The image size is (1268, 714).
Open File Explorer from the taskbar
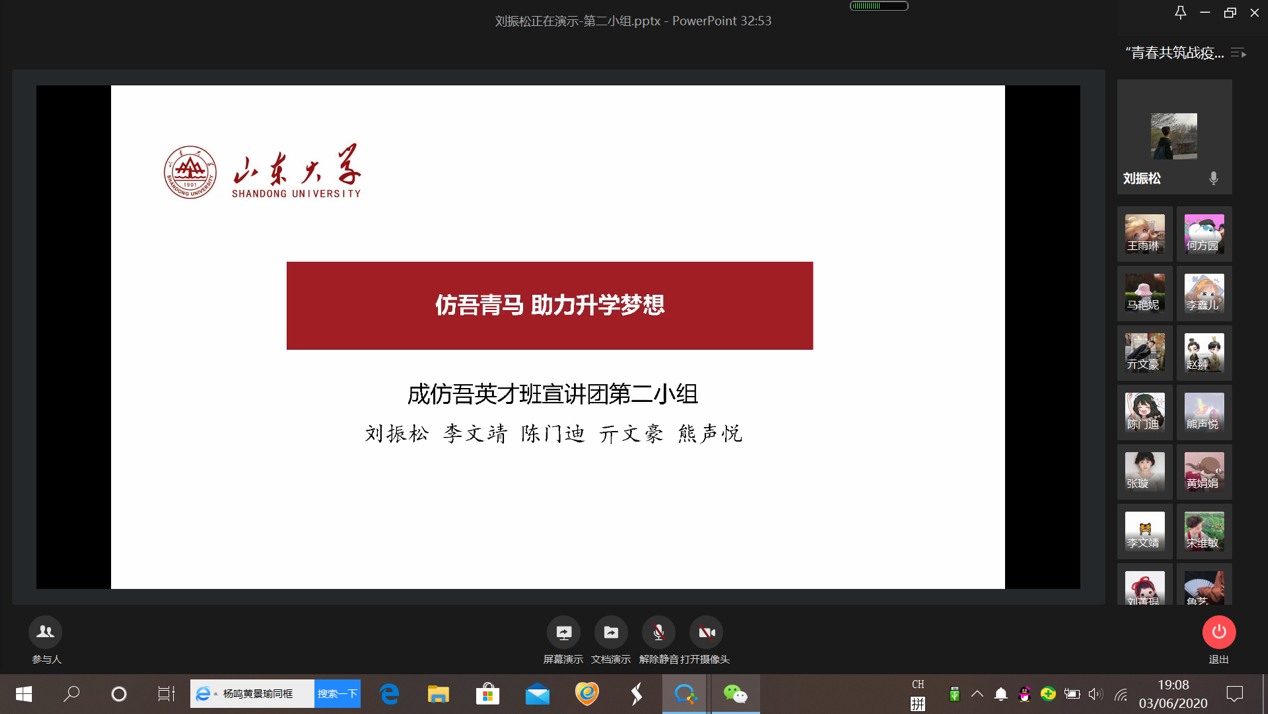(x=438, y=694)
